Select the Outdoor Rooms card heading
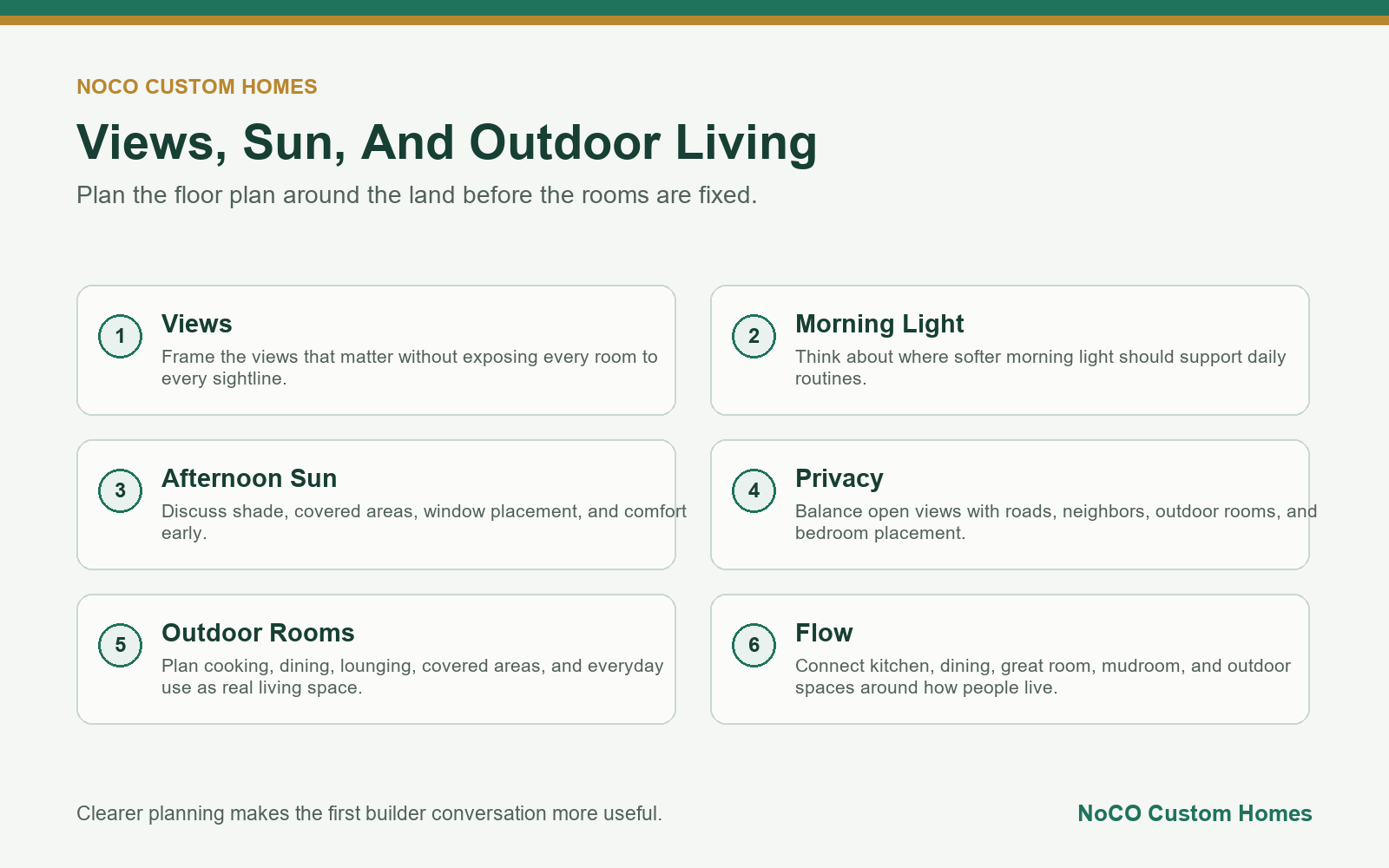This screenshot has width=1389, height=868. (258, 633)
